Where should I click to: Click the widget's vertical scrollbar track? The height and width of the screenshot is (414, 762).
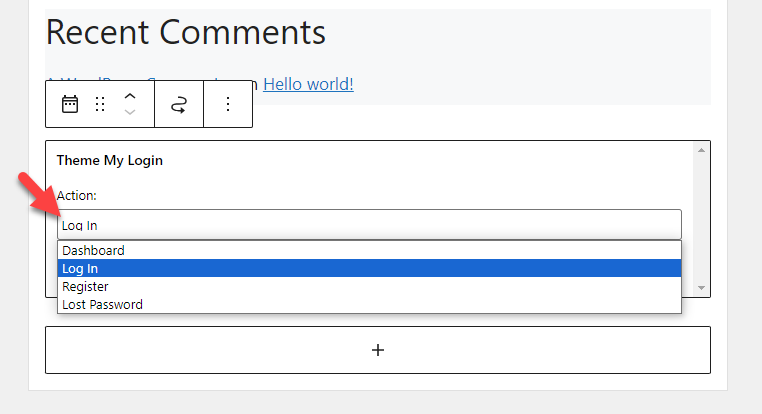701,219
